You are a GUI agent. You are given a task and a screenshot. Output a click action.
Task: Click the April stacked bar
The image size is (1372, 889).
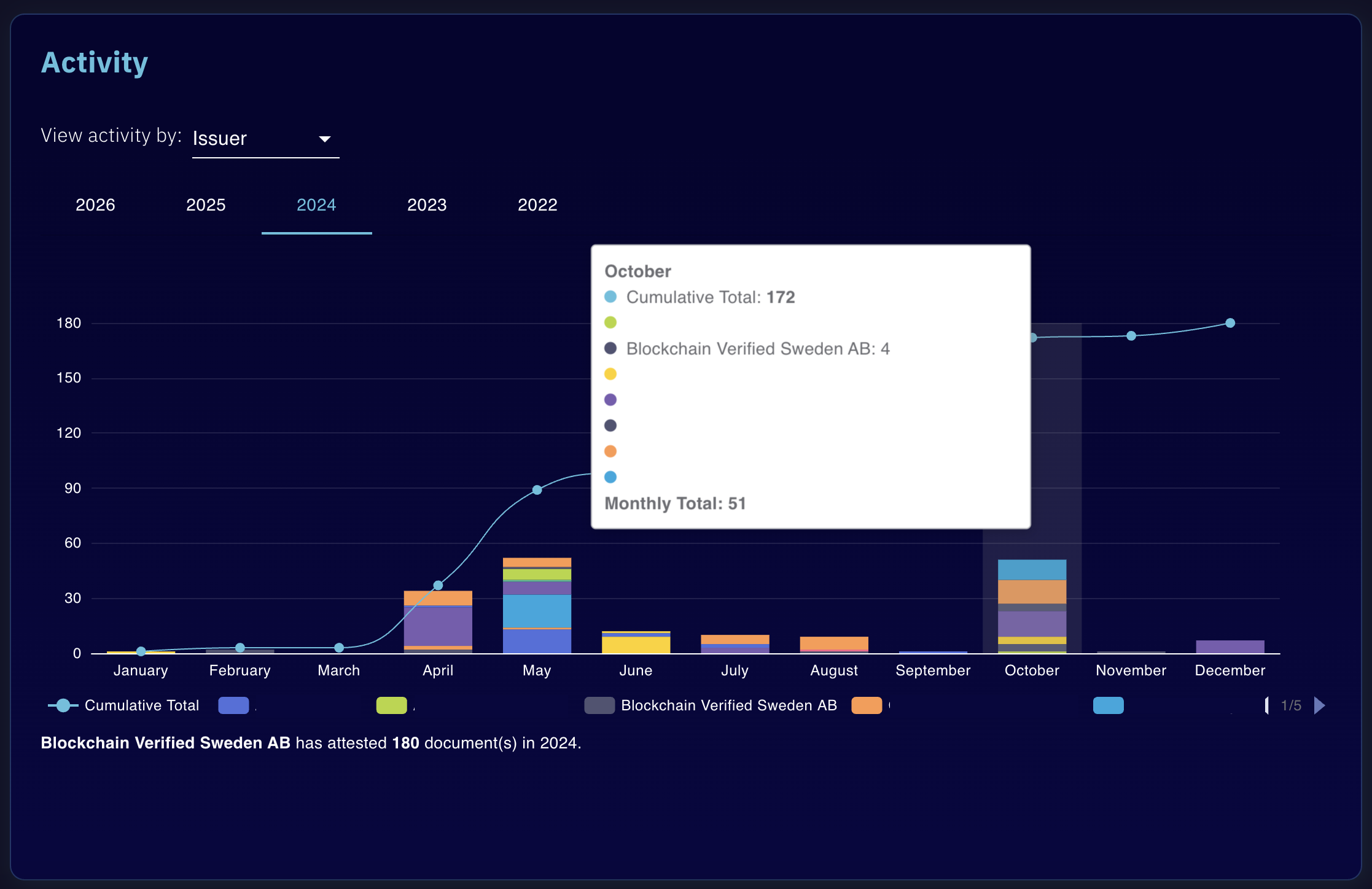(x=438, y=623)
